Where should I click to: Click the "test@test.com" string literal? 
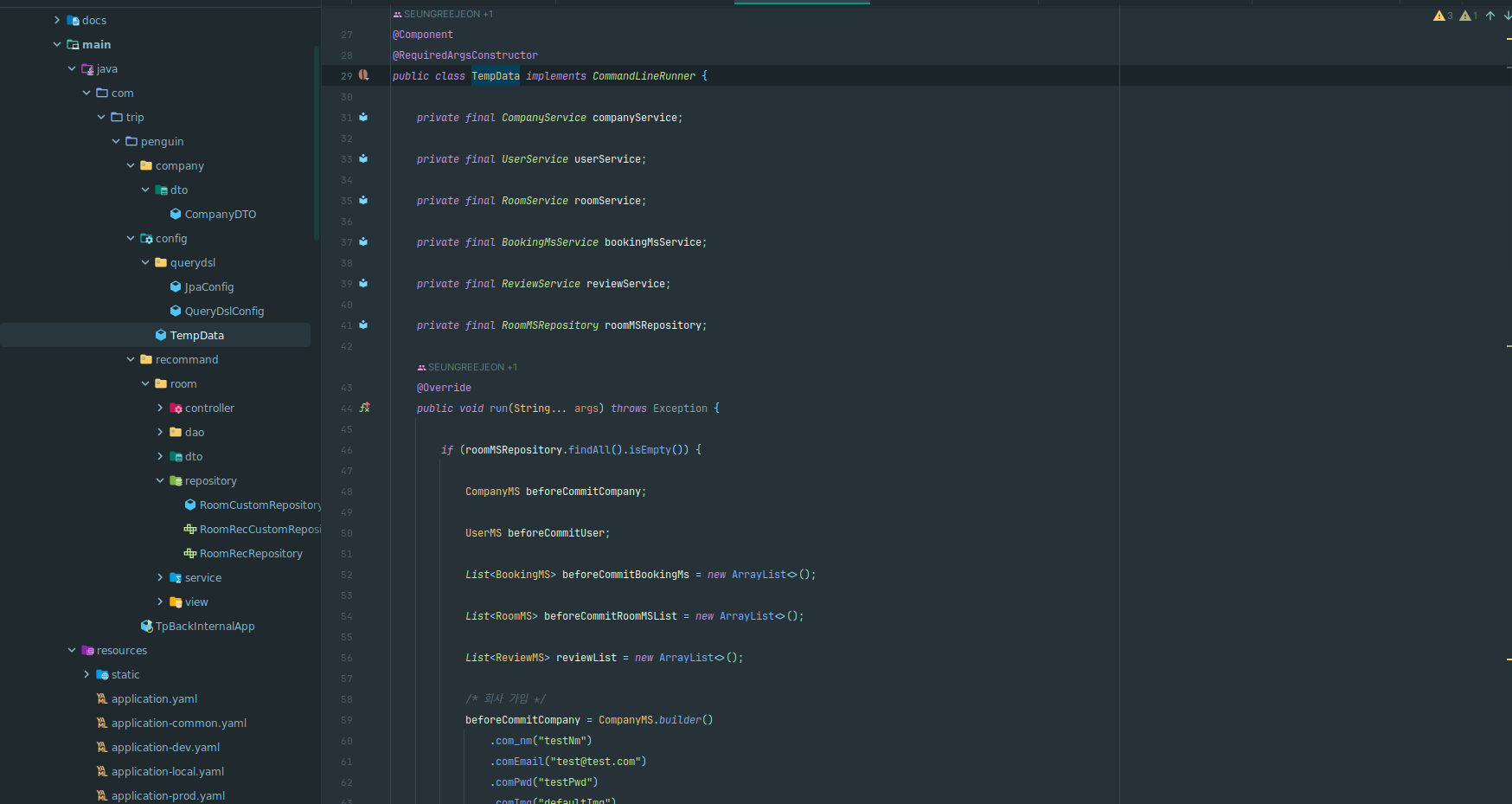(595, 762)
